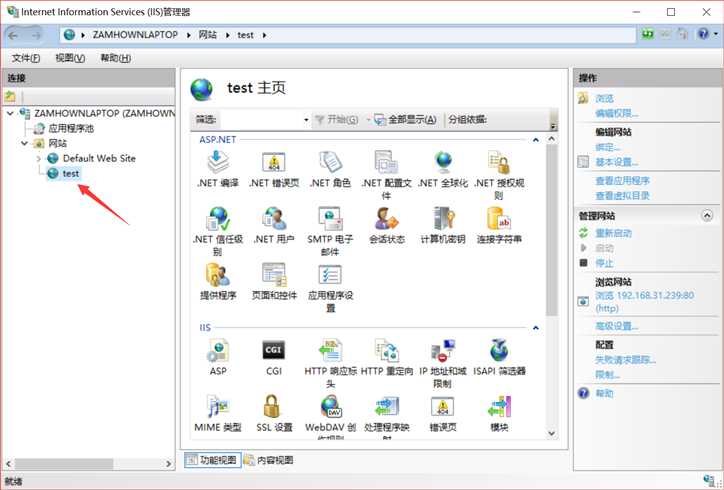Collapse the ASP.NET group section
The image size is (724, 490).
(x=536, y=139)
